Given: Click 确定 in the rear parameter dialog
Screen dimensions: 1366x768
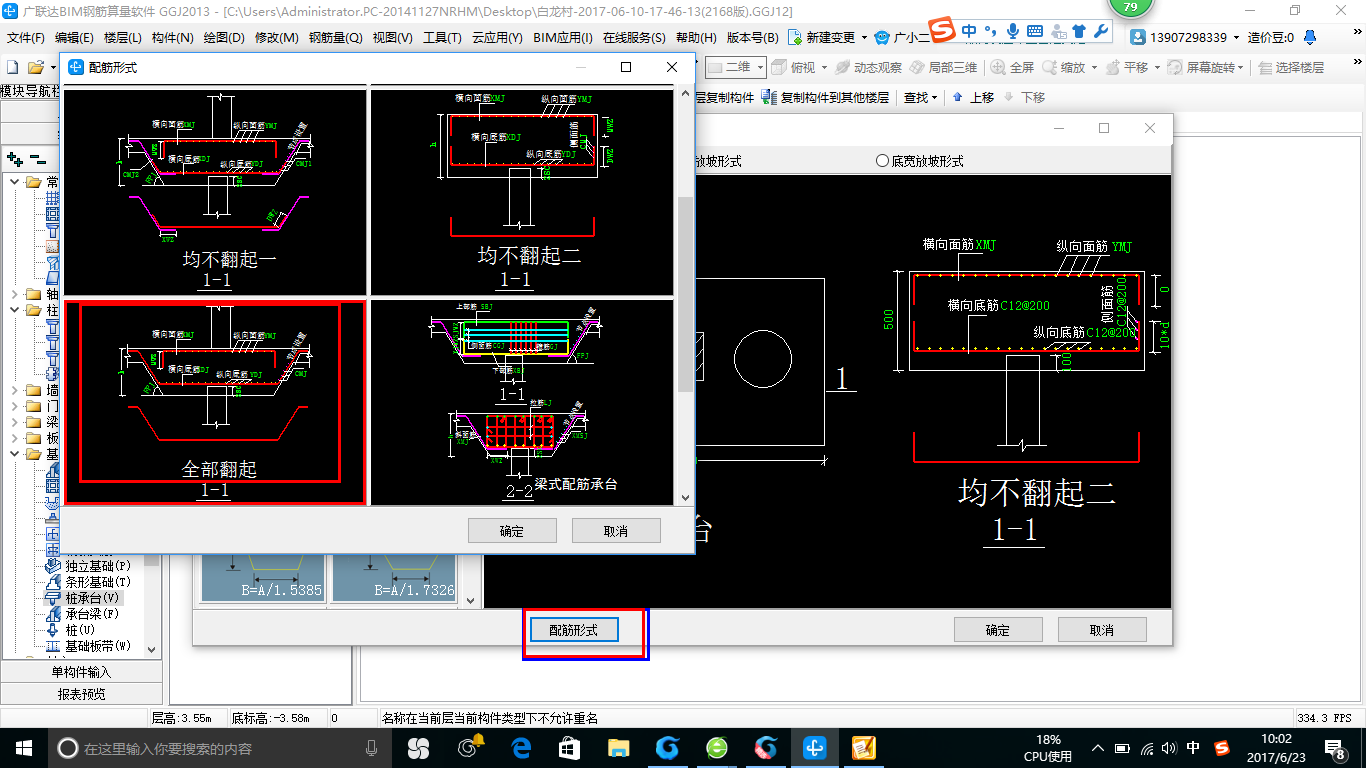Looking at the screenshot, I should click(998, 630).
